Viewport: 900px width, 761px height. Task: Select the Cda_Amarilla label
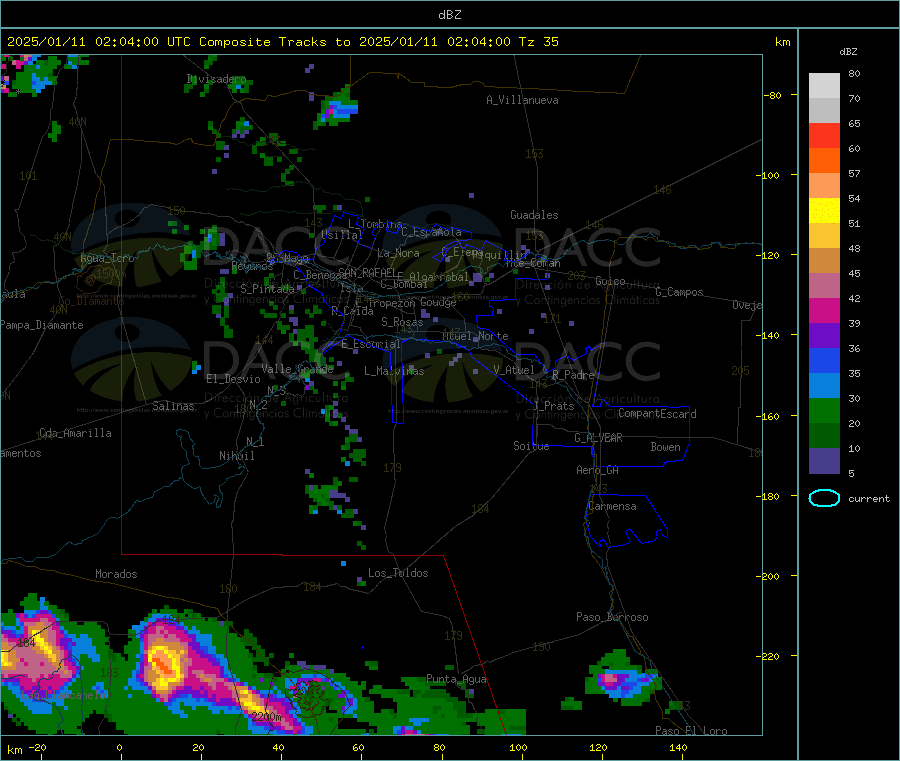click(x=75, y=433)
